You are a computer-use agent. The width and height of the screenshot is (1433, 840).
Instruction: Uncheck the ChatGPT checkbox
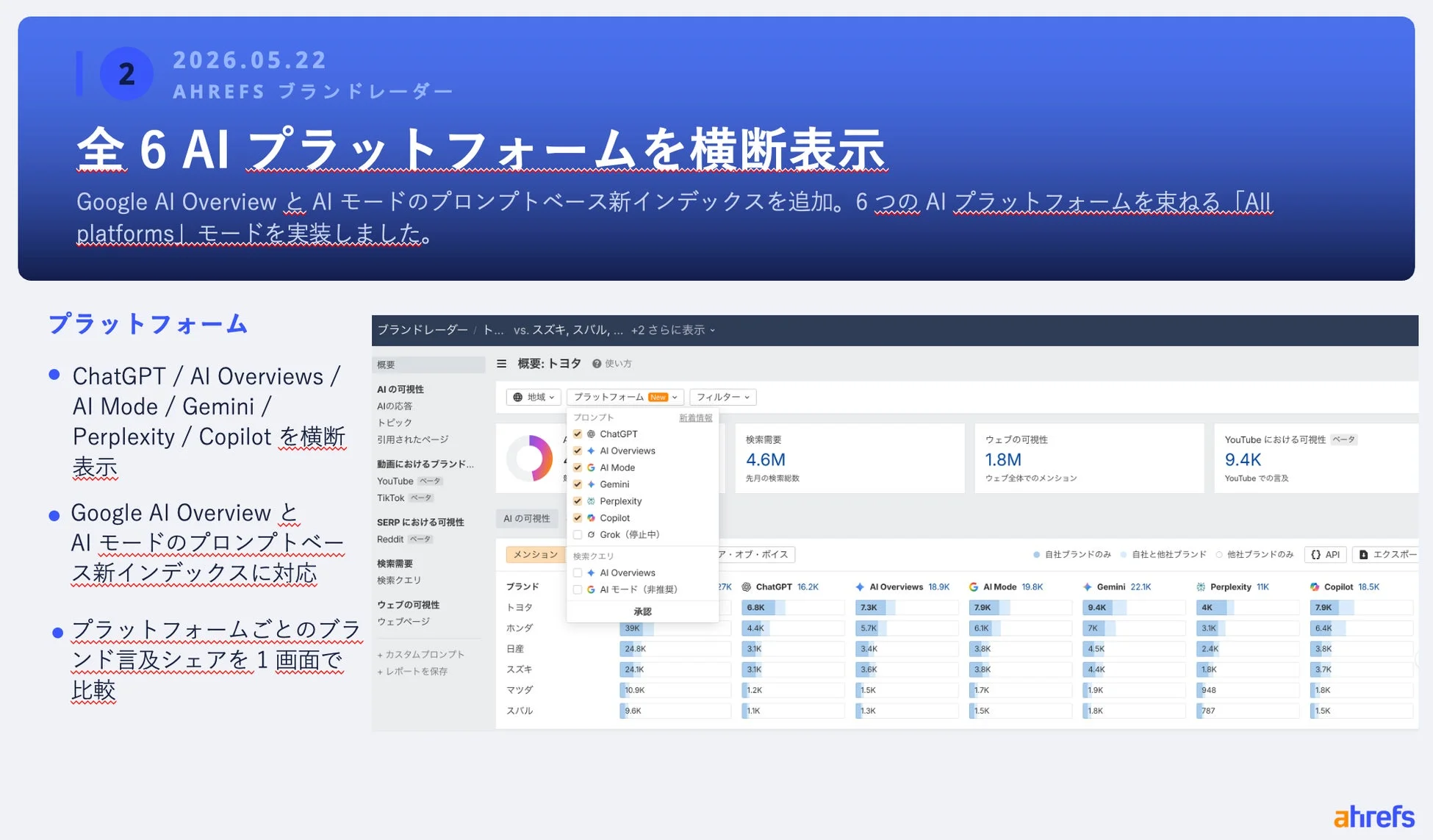(578, 434)
